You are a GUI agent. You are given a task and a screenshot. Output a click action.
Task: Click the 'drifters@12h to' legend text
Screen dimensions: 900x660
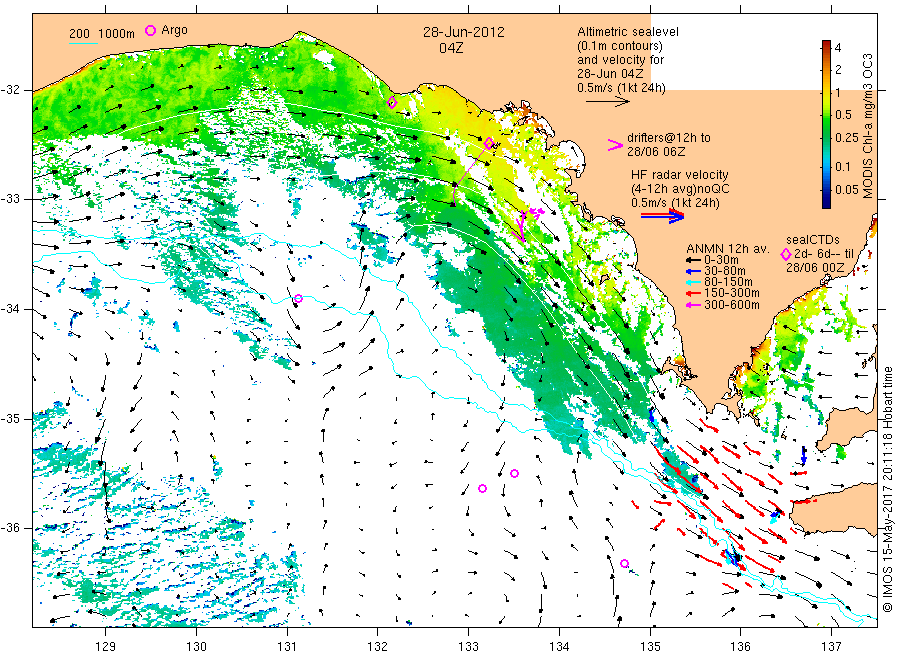(x=668, y=138)
